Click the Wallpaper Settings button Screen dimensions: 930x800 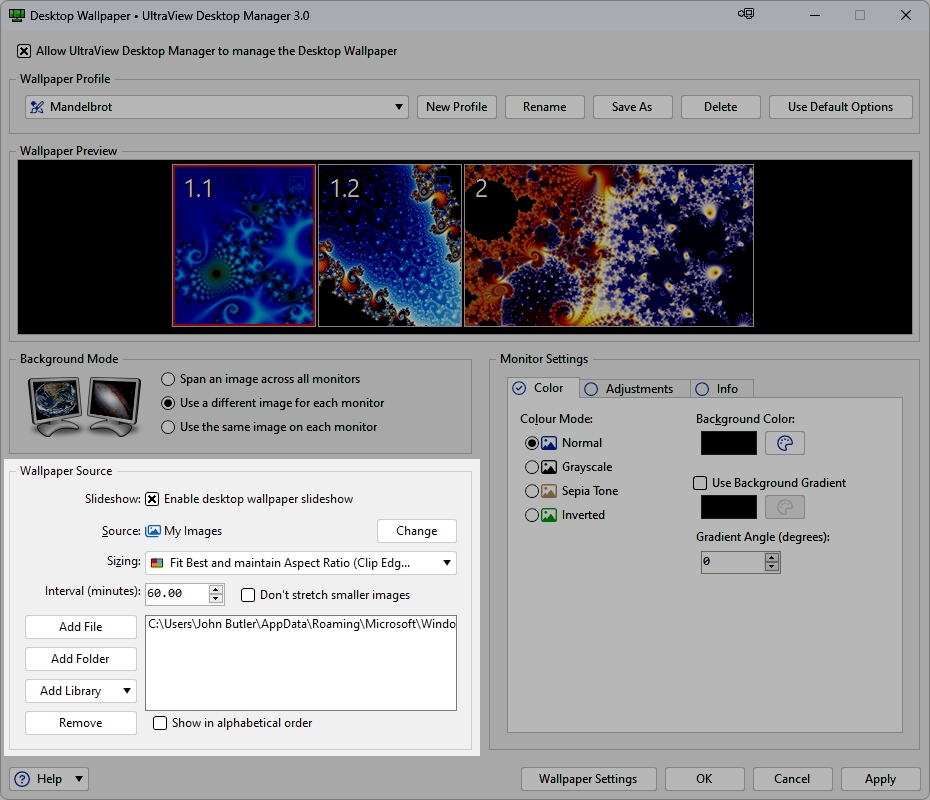[588, 779]
